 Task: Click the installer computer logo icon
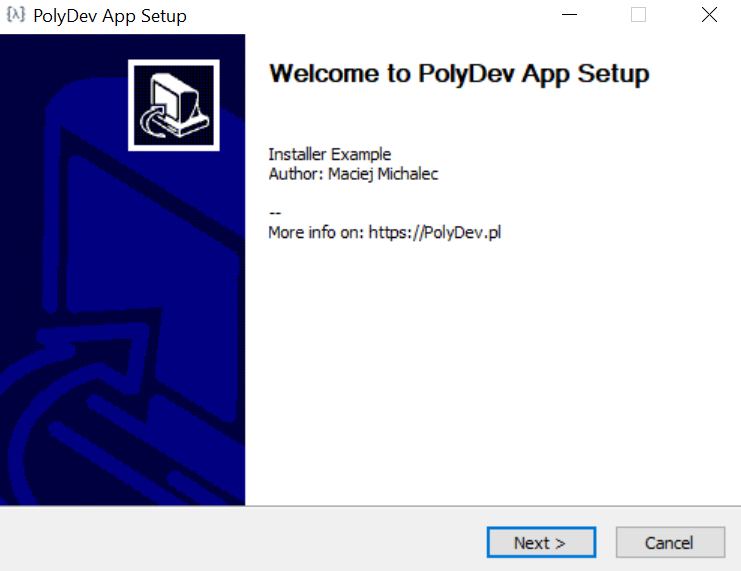173,105
